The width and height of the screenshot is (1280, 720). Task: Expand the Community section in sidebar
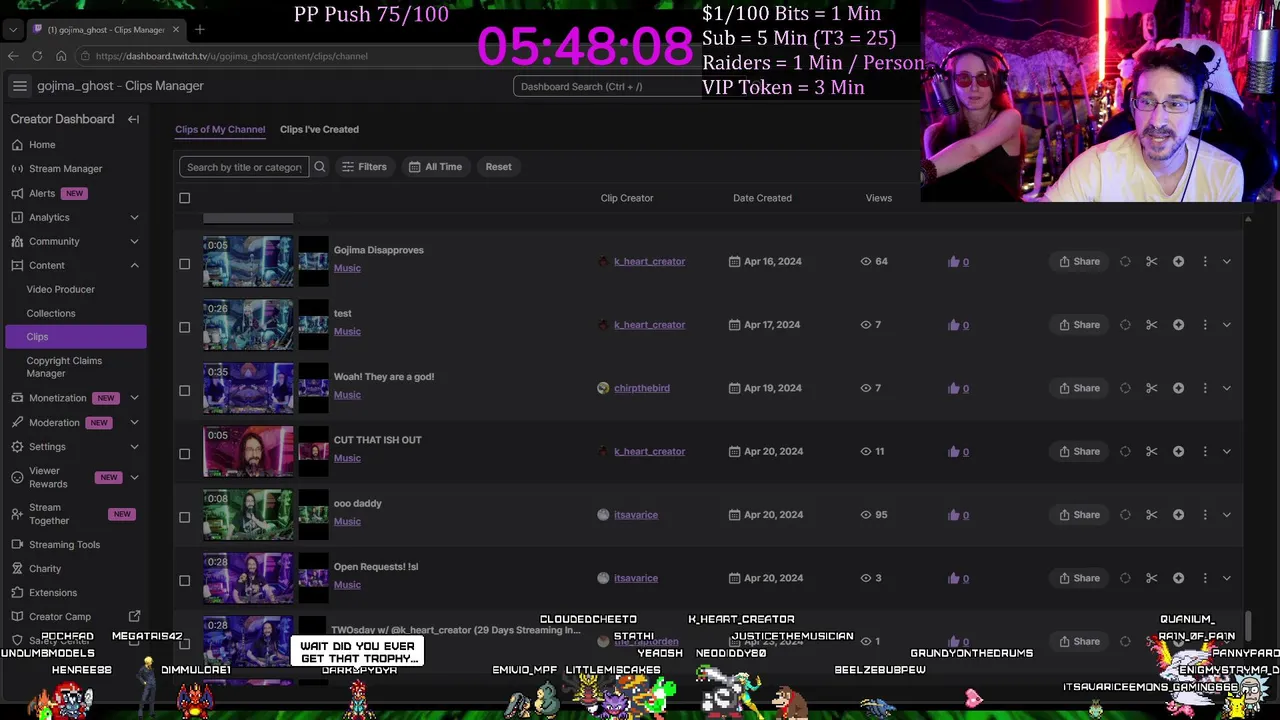tap(134, 241)
